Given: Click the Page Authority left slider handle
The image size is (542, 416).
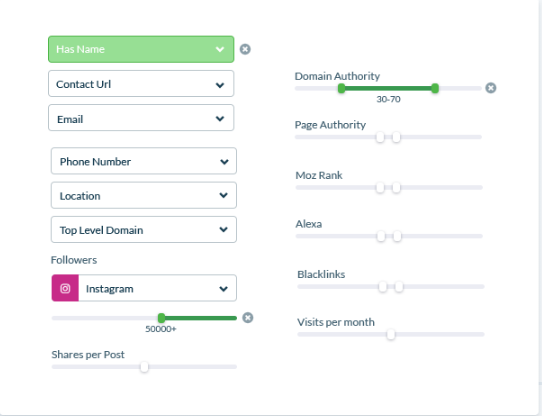Looking at the screenshot, I should [380, 137].
